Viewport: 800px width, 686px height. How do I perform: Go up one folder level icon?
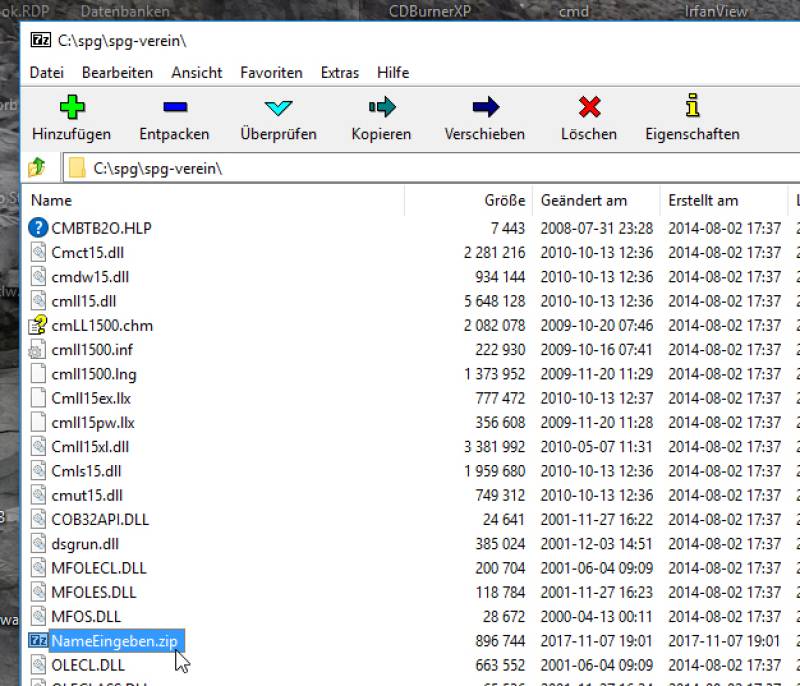pyautogui.click(x=37, y=168)
